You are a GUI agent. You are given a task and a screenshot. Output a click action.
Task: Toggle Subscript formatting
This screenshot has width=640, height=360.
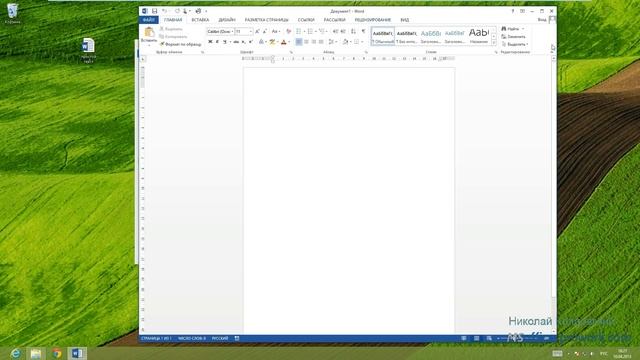pyautogui.click(x=243, y=42)
